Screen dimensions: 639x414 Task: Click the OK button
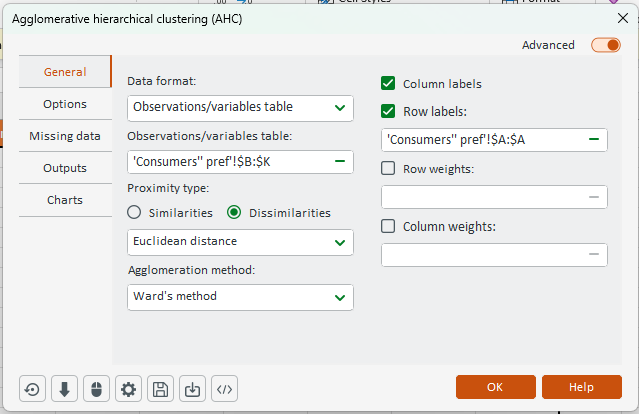[x=496, y=387]
